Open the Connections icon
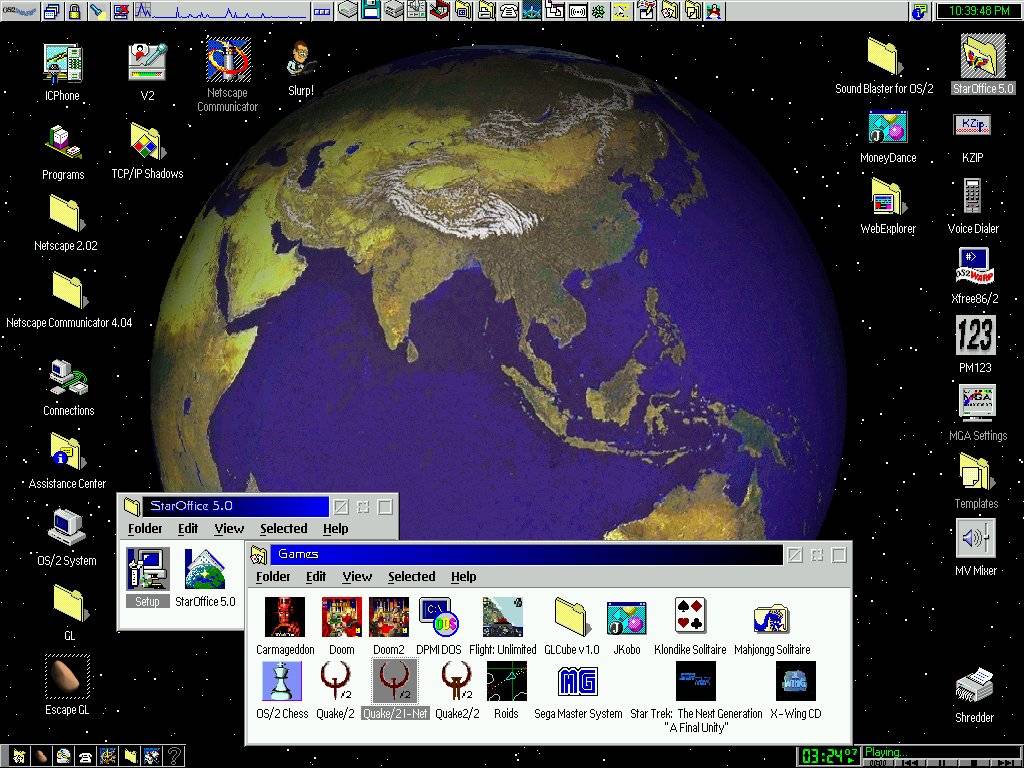 pyautogui.click(x=69, y=388)
